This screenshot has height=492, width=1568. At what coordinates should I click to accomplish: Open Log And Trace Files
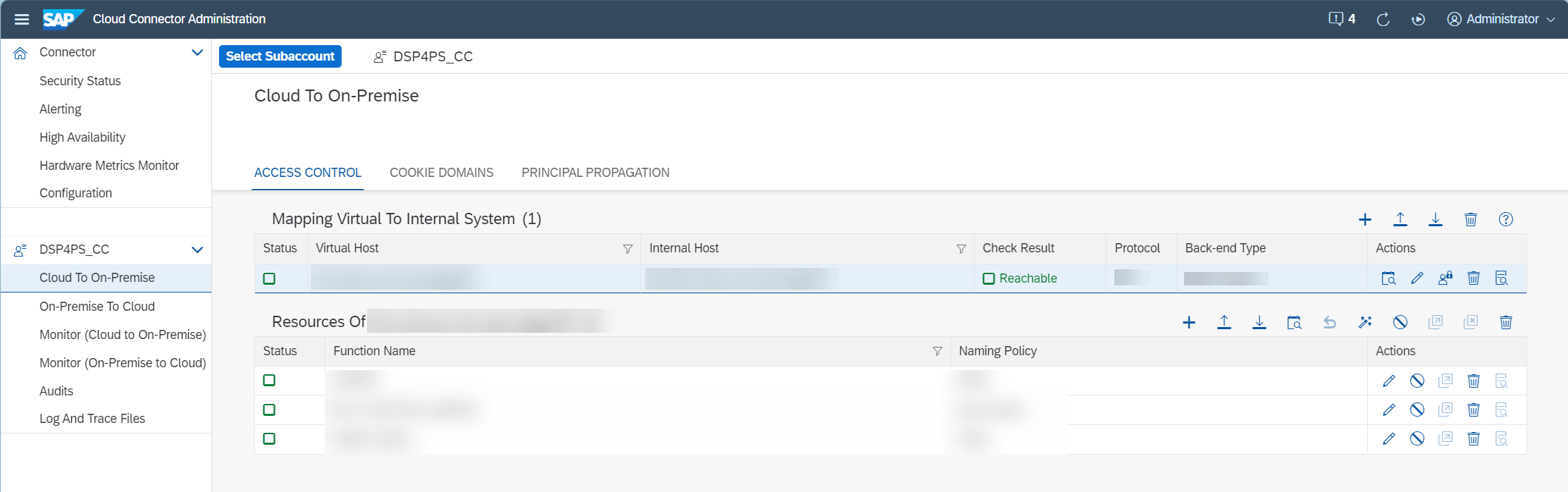point(92,419)
